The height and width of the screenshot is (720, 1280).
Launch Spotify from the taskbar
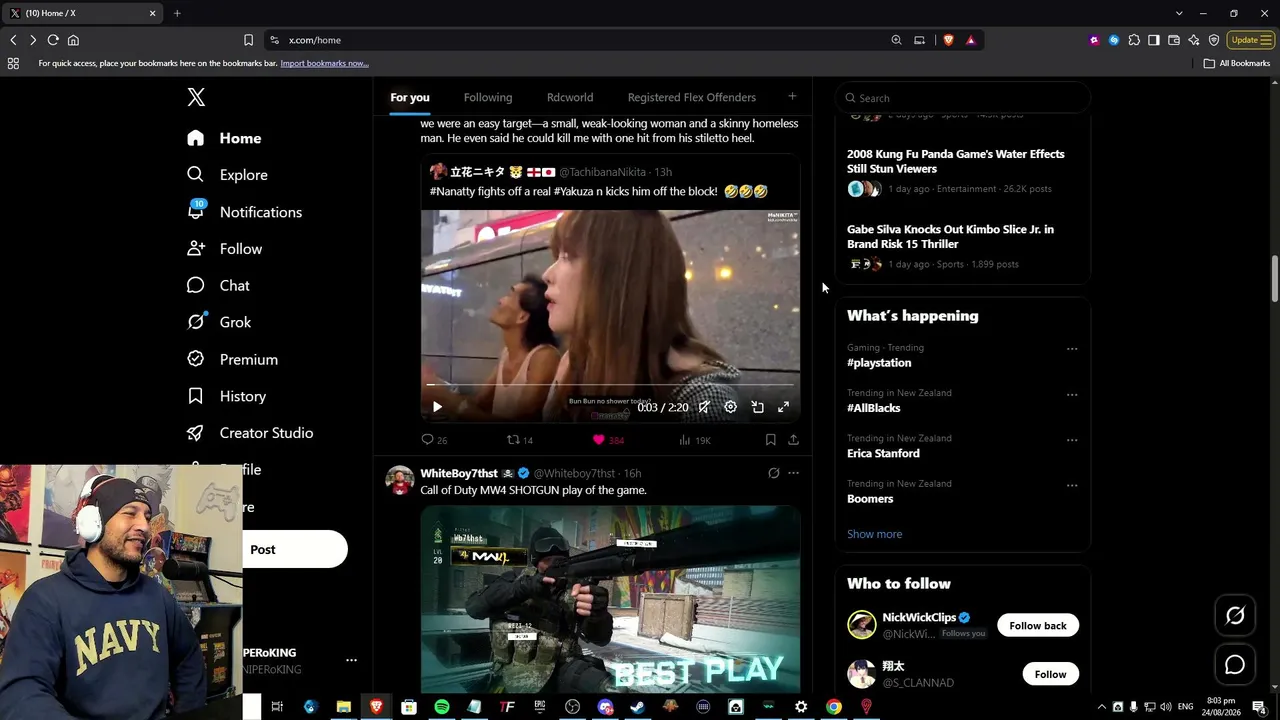442,707
